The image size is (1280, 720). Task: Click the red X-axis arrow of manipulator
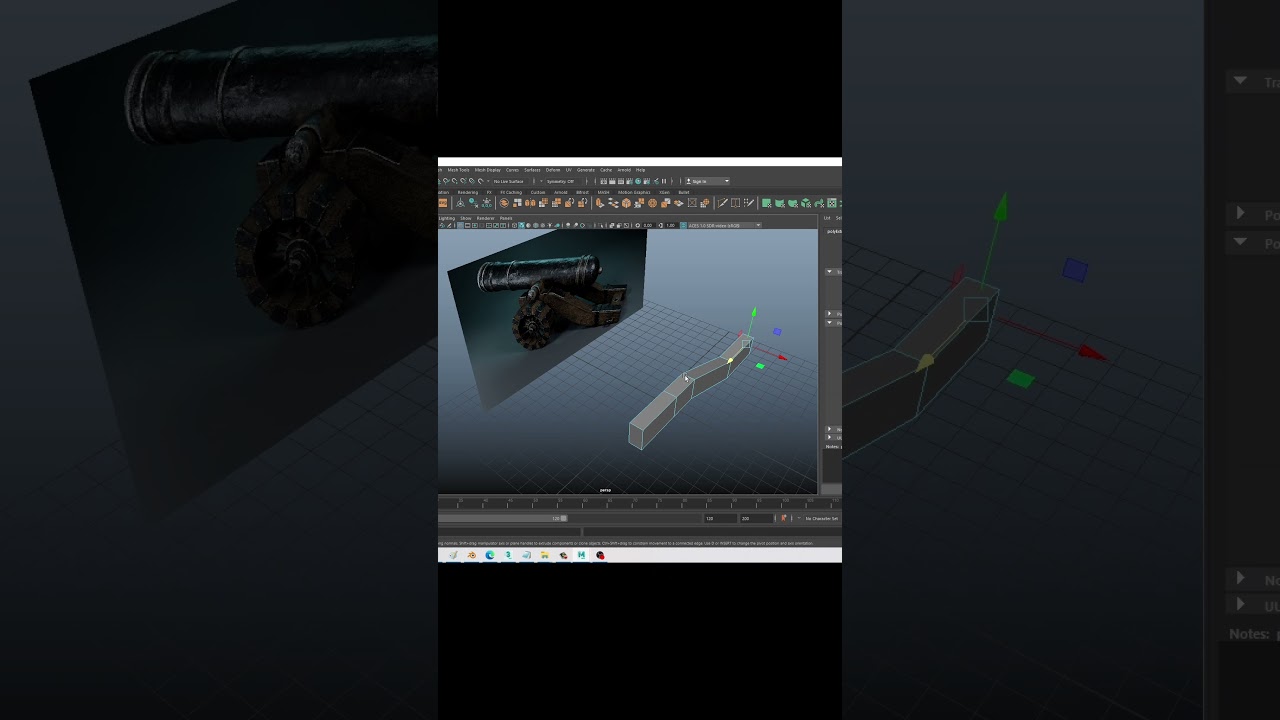click(x=783, y=357)
